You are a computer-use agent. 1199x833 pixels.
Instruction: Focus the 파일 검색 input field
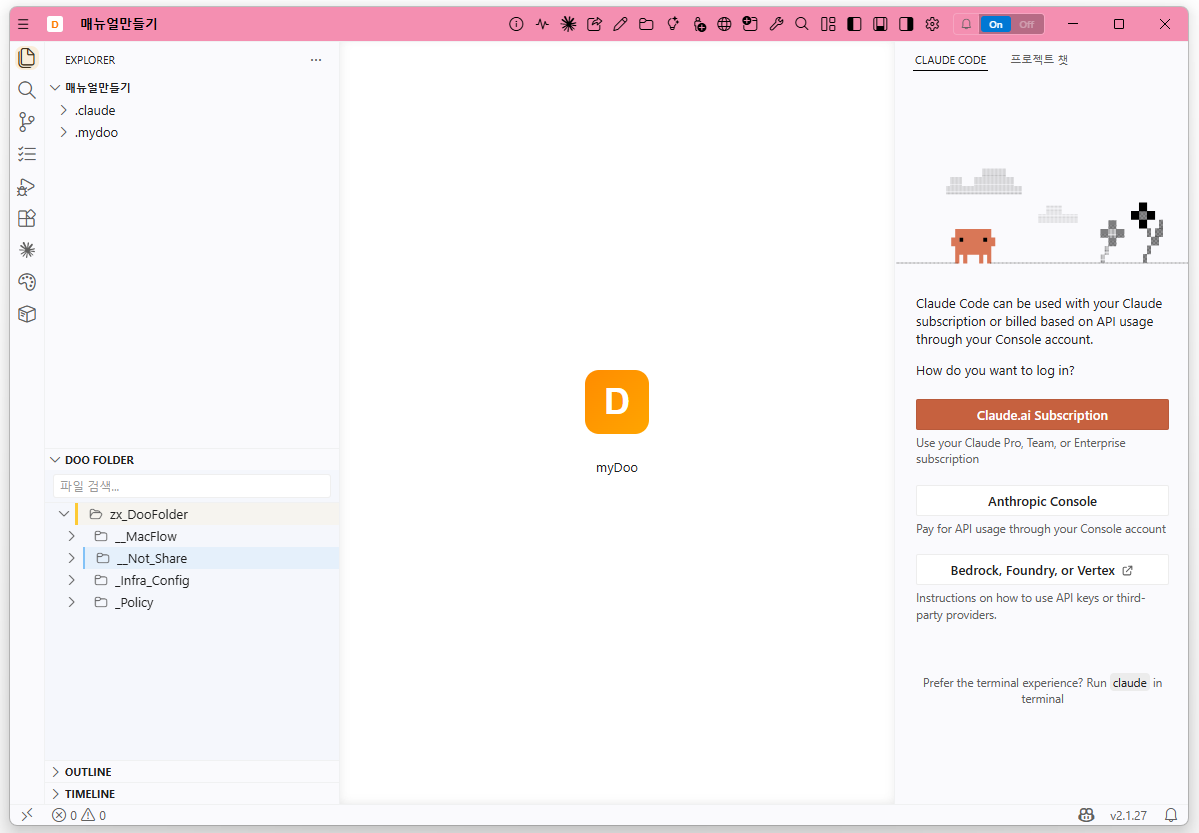point(192,486)
